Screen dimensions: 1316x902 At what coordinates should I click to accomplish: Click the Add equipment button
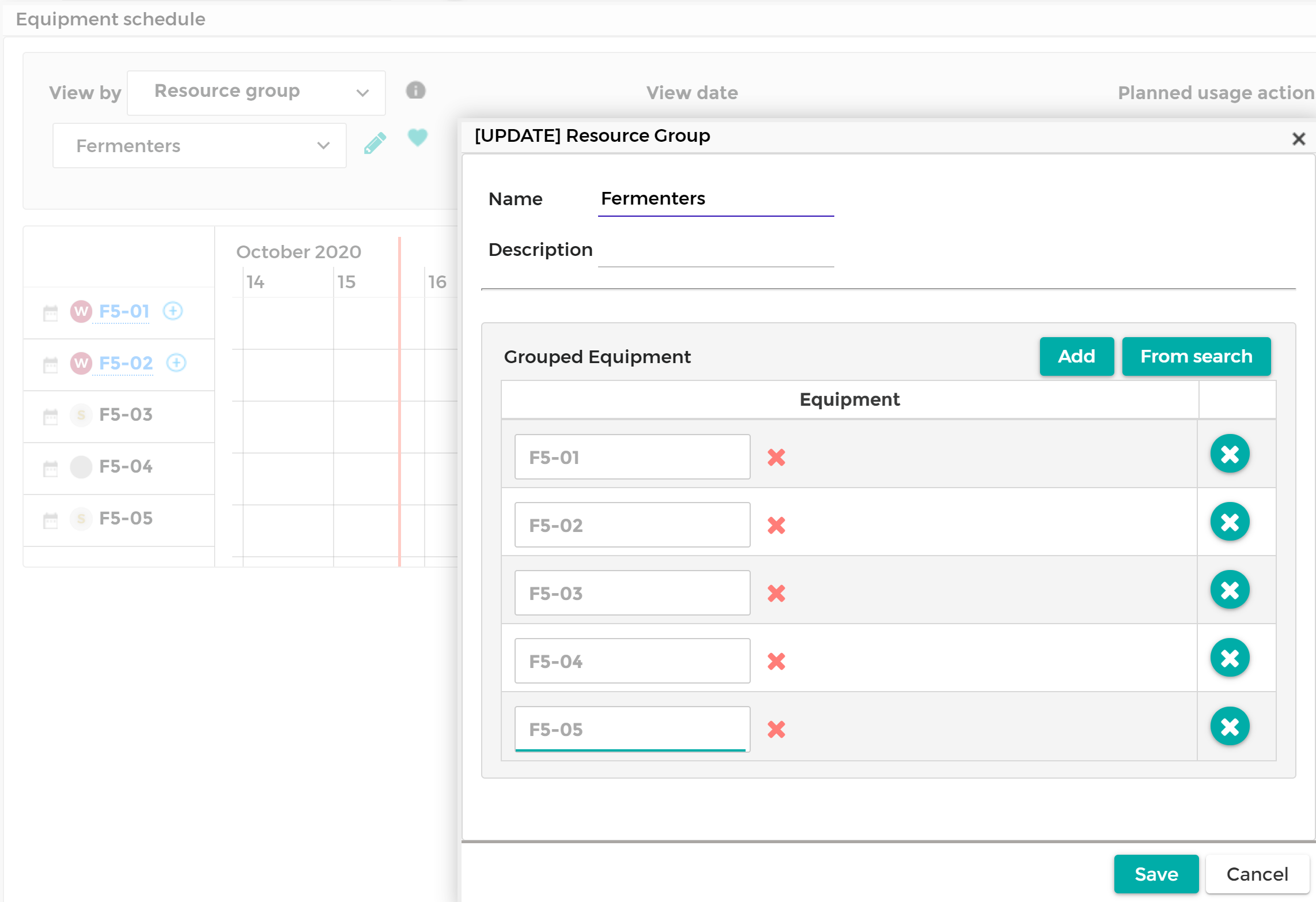1076,356
